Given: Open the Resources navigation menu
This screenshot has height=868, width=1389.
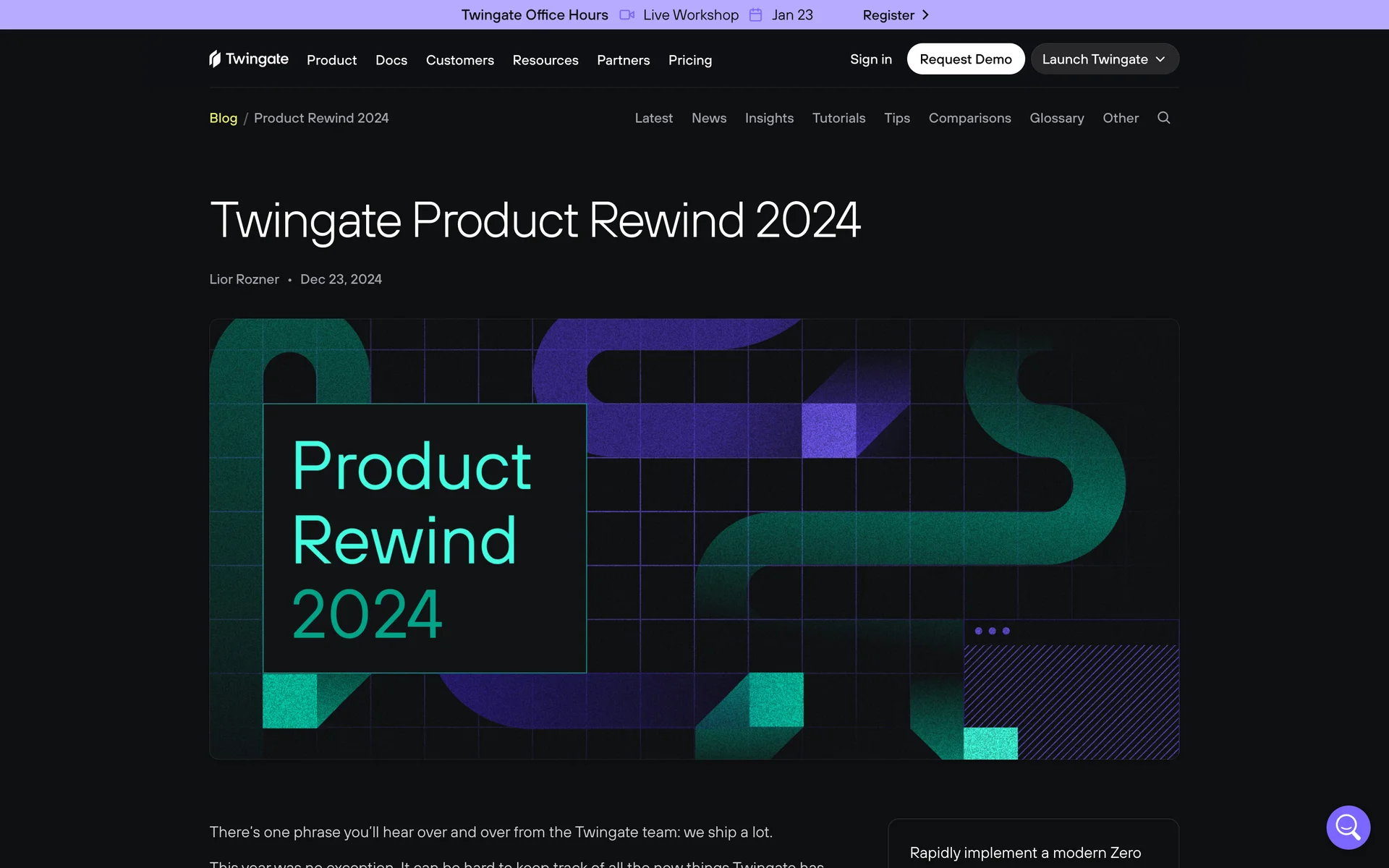Looking at the screenshot, I should pyautogui.click(x=545, y=60).
